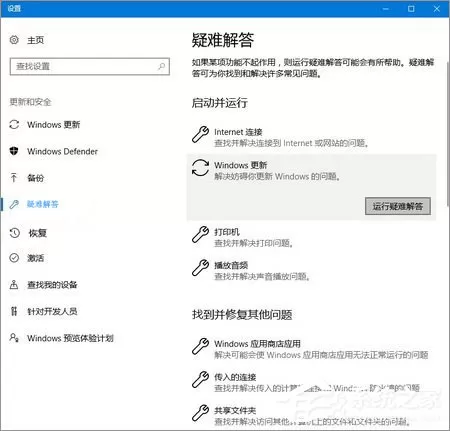The width and height of the screenshot is (450, 431).
Task: Click the 恢复 history clock icon
Action: click(15, 233)
